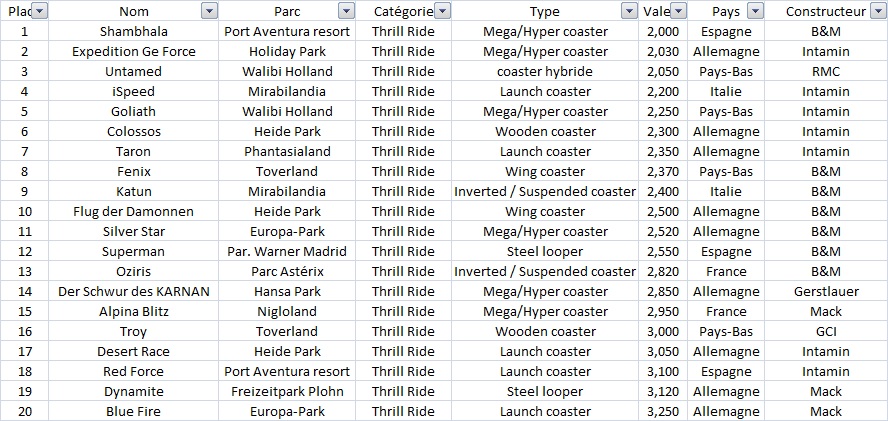The width and height of the screenshot is (888, 421).
Task: Click the Shambhala cell
Action: tap(134, 32)
